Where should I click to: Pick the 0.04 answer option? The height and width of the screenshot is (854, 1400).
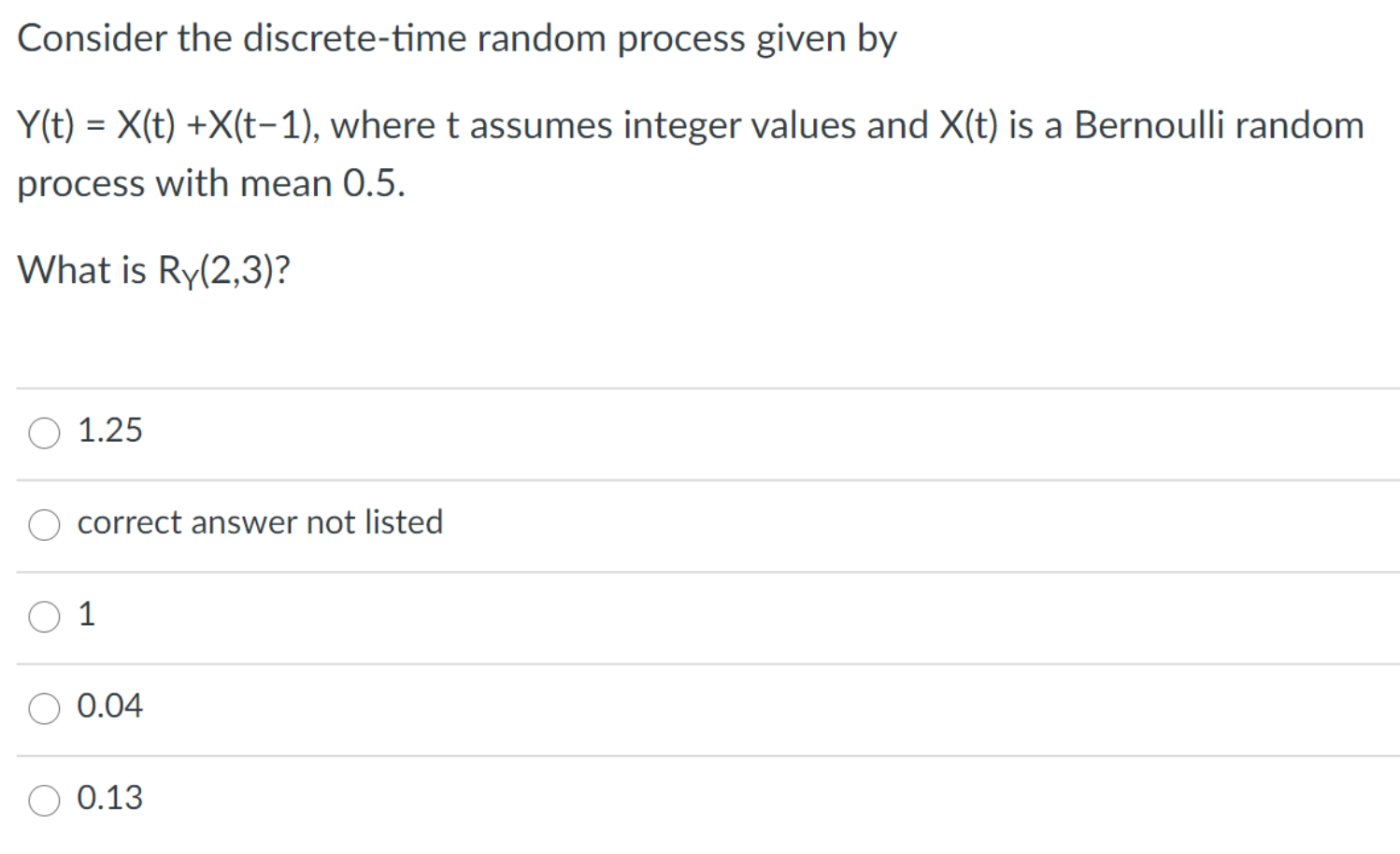43,707
